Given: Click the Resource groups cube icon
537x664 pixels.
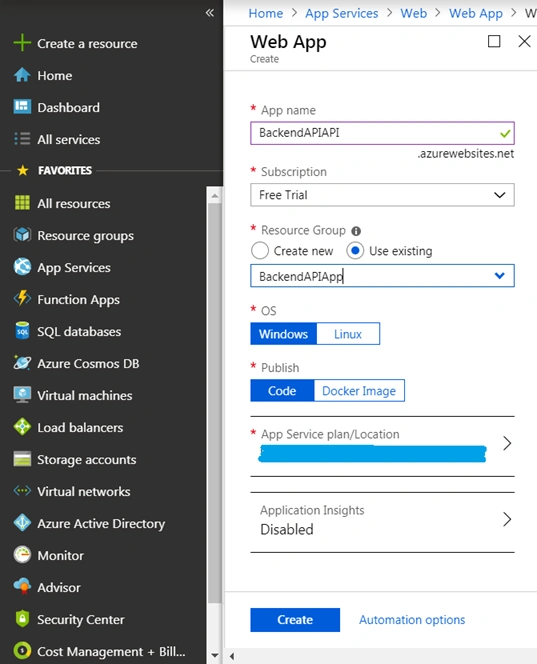Looking at the screenshot, I should click(x=22, y=235).
